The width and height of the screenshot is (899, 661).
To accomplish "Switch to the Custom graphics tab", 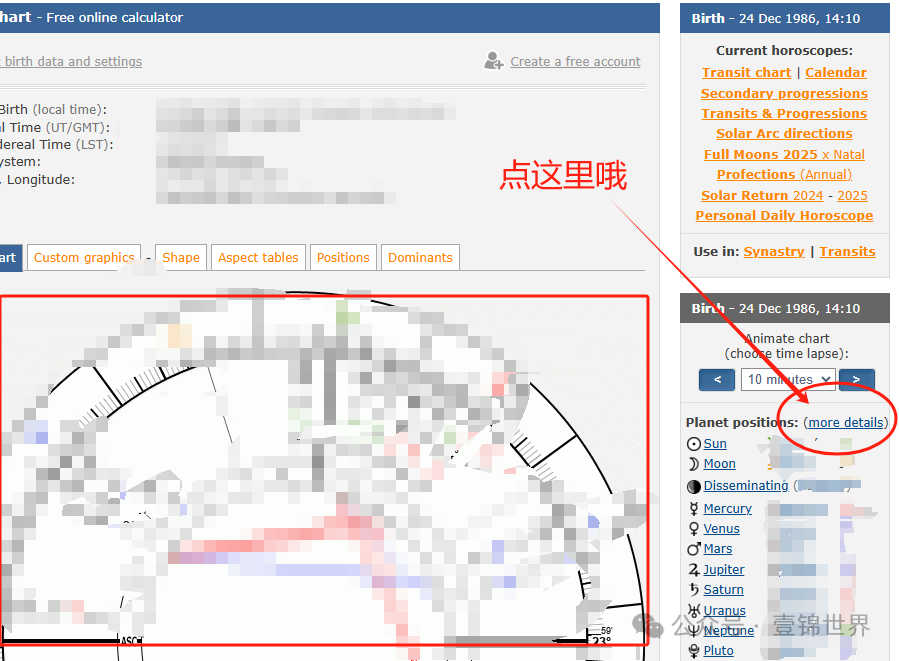I will coord(84,257).
